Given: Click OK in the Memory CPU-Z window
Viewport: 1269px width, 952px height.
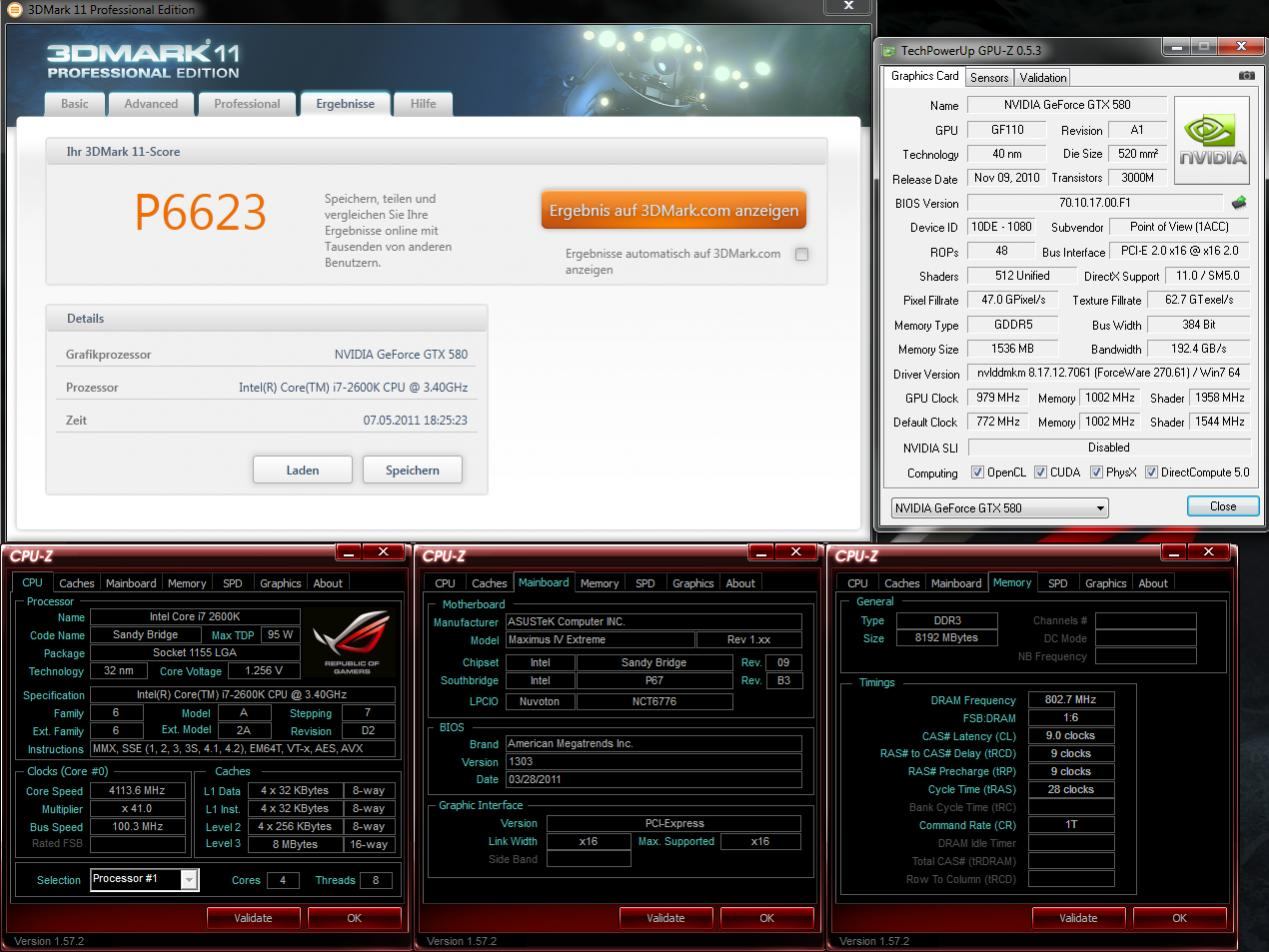Looking at the screenshot, I should point(1179,917).
